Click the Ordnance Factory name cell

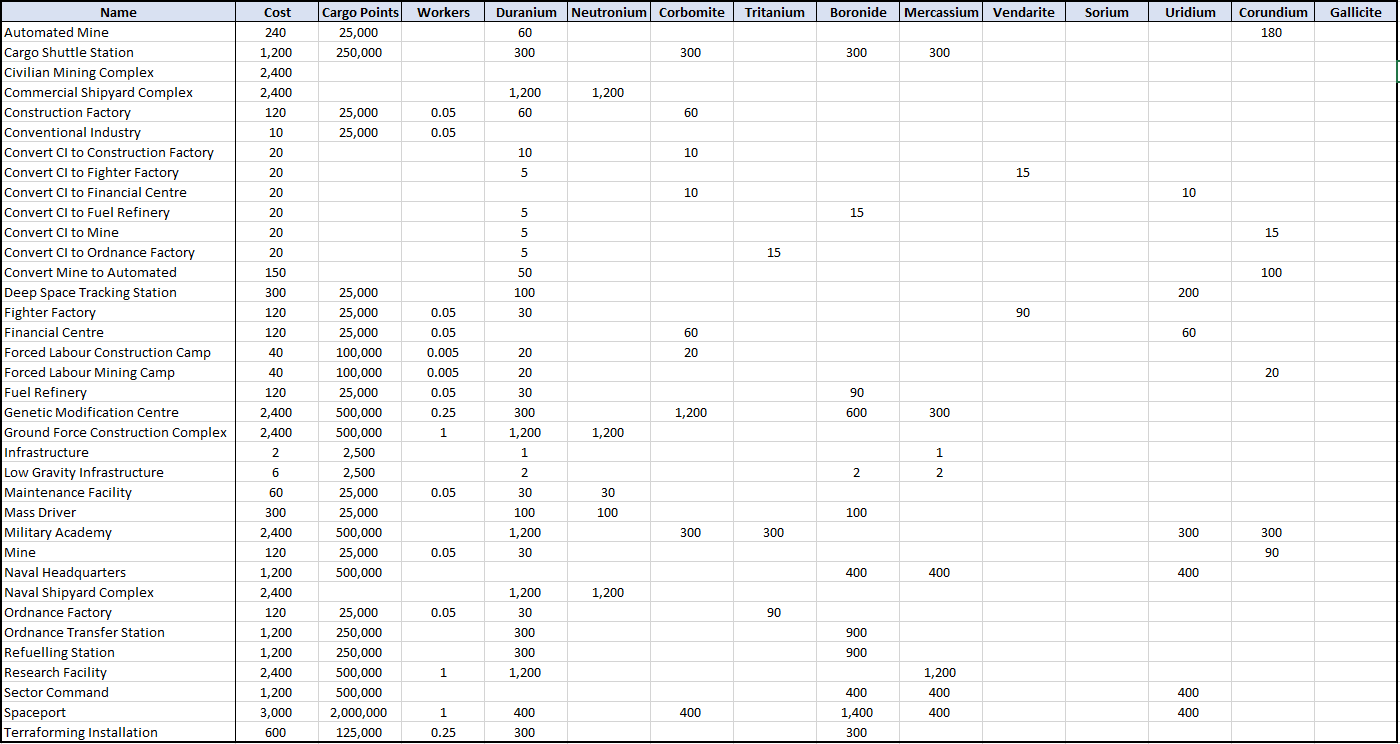point(119,612)
